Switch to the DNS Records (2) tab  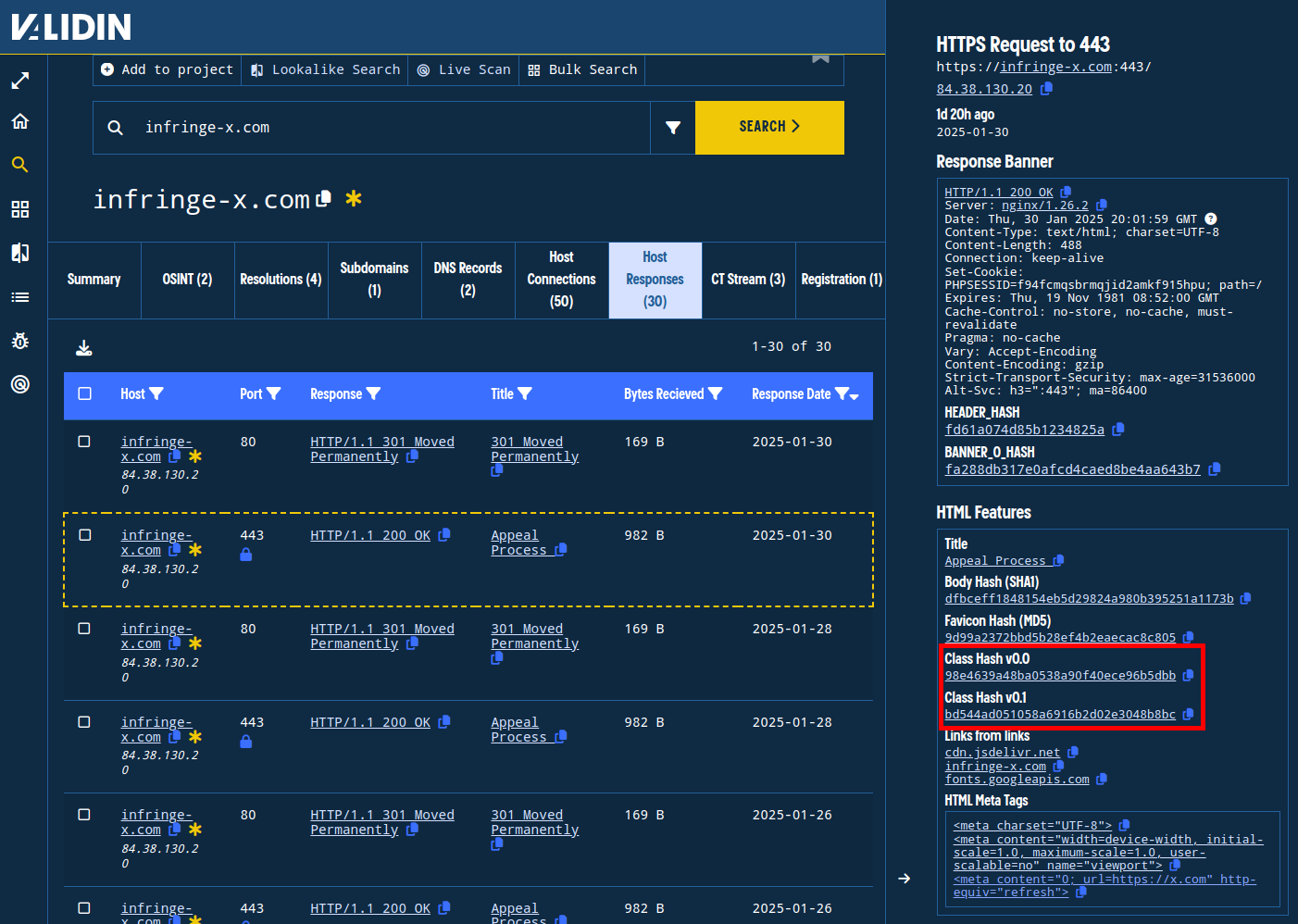[x=468, y=280]
